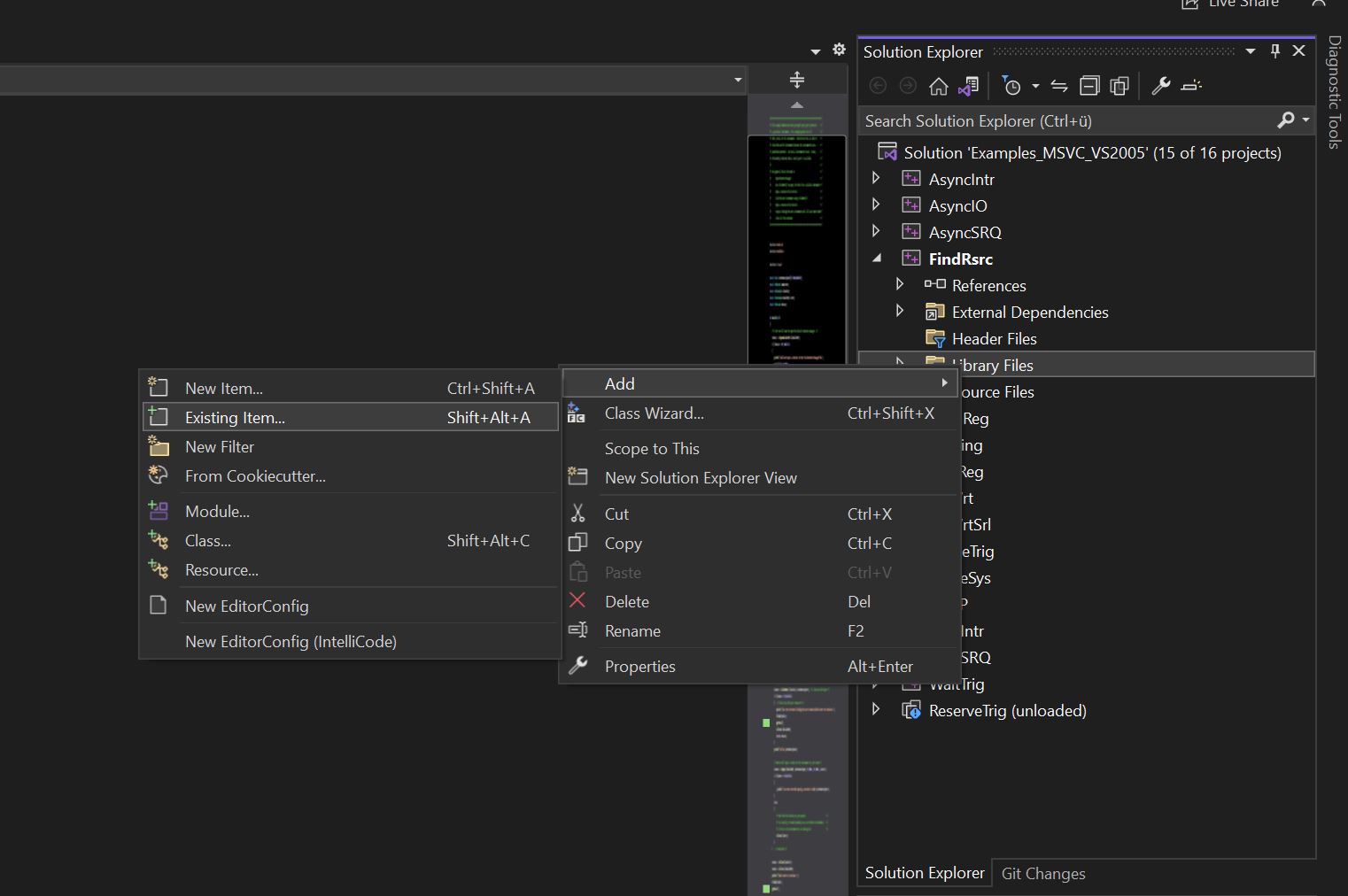Open the Pending Changes Filter dropdown arrow
The width and height of the screenshot is (1348, 896).
[1035, 86]
